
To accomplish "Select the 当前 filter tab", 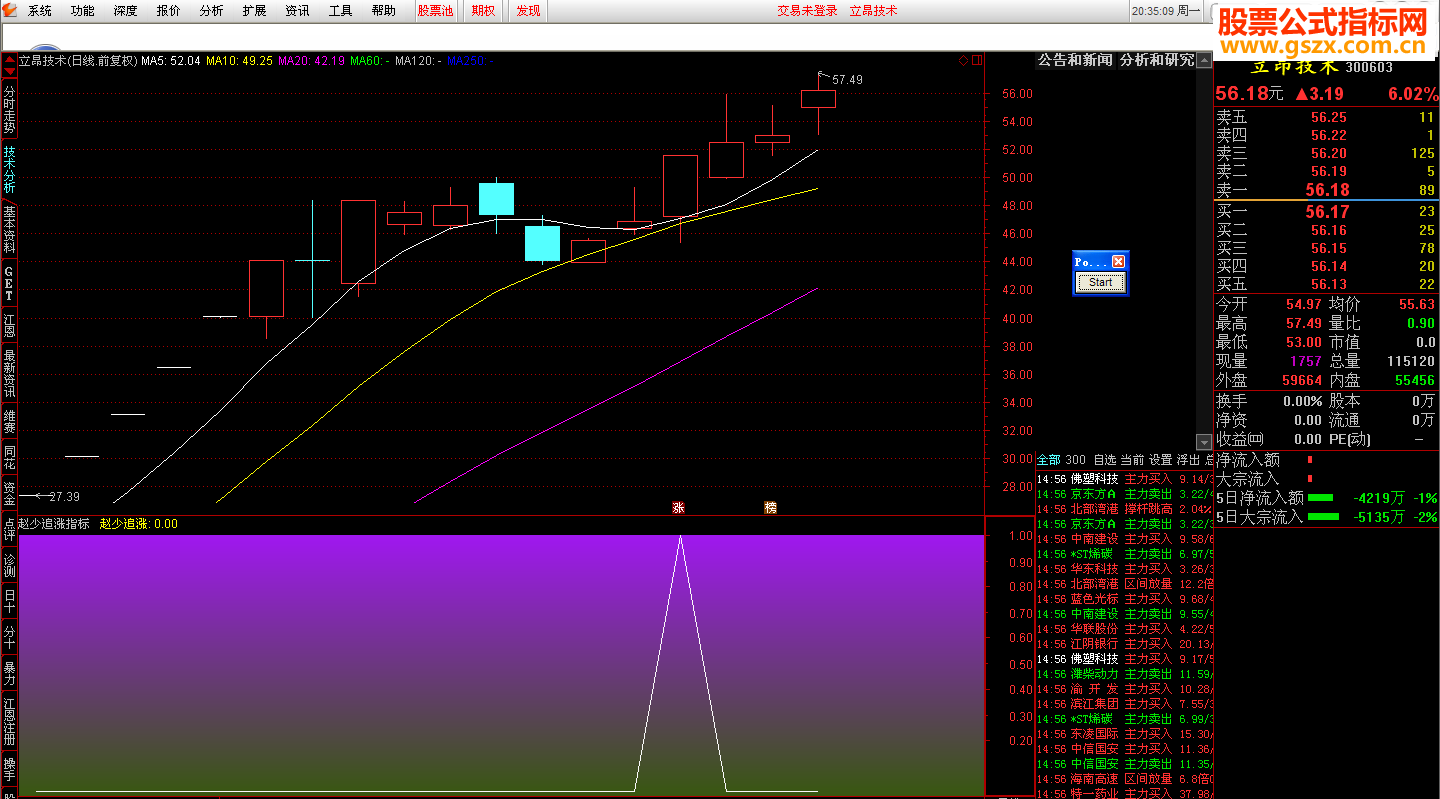I will pos(1132,460).
